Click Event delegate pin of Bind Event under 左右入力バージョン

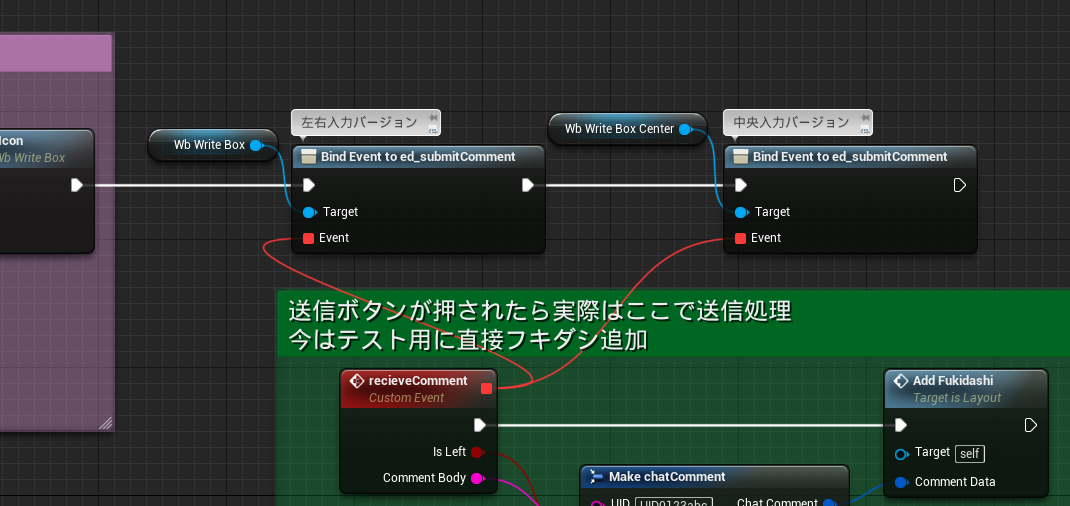point(308,238)
